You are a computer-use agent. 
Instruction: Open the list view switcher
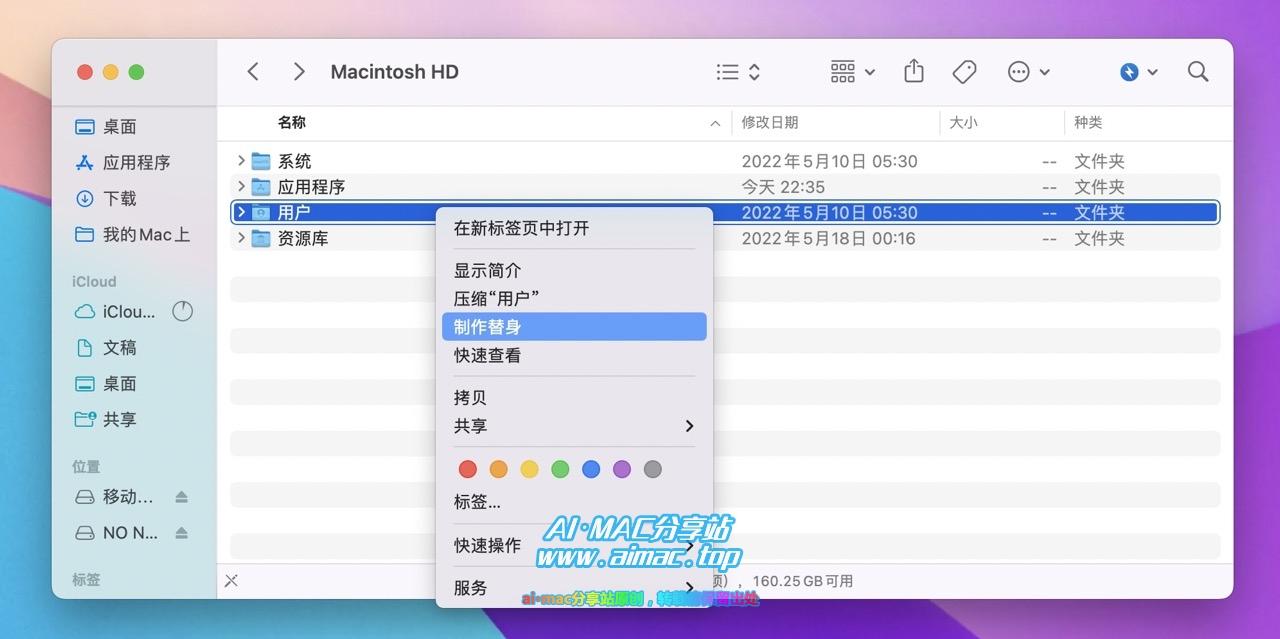739,72
